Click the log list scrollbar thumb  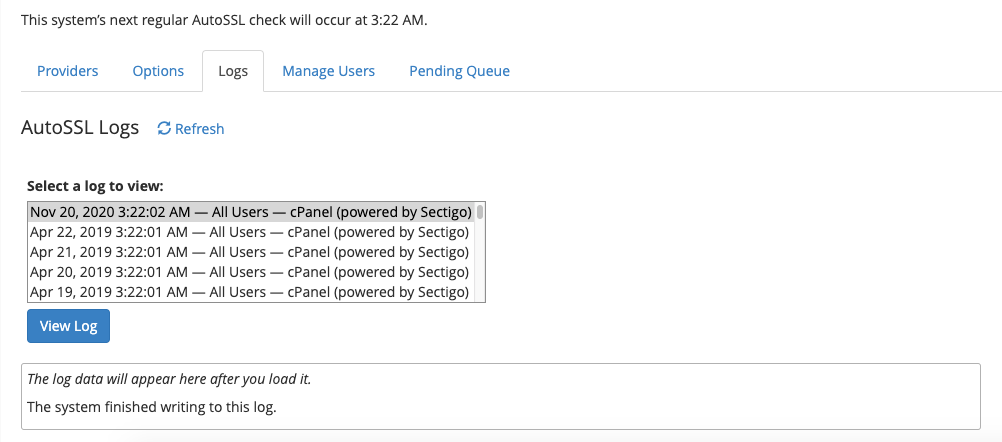[480, 212]
